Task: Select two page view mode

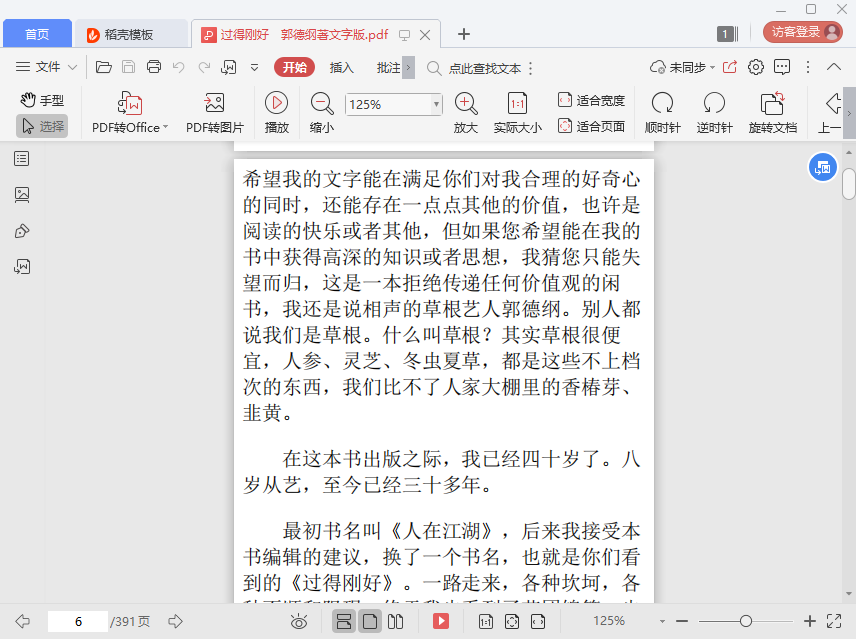Action: (x=395, y=621)
